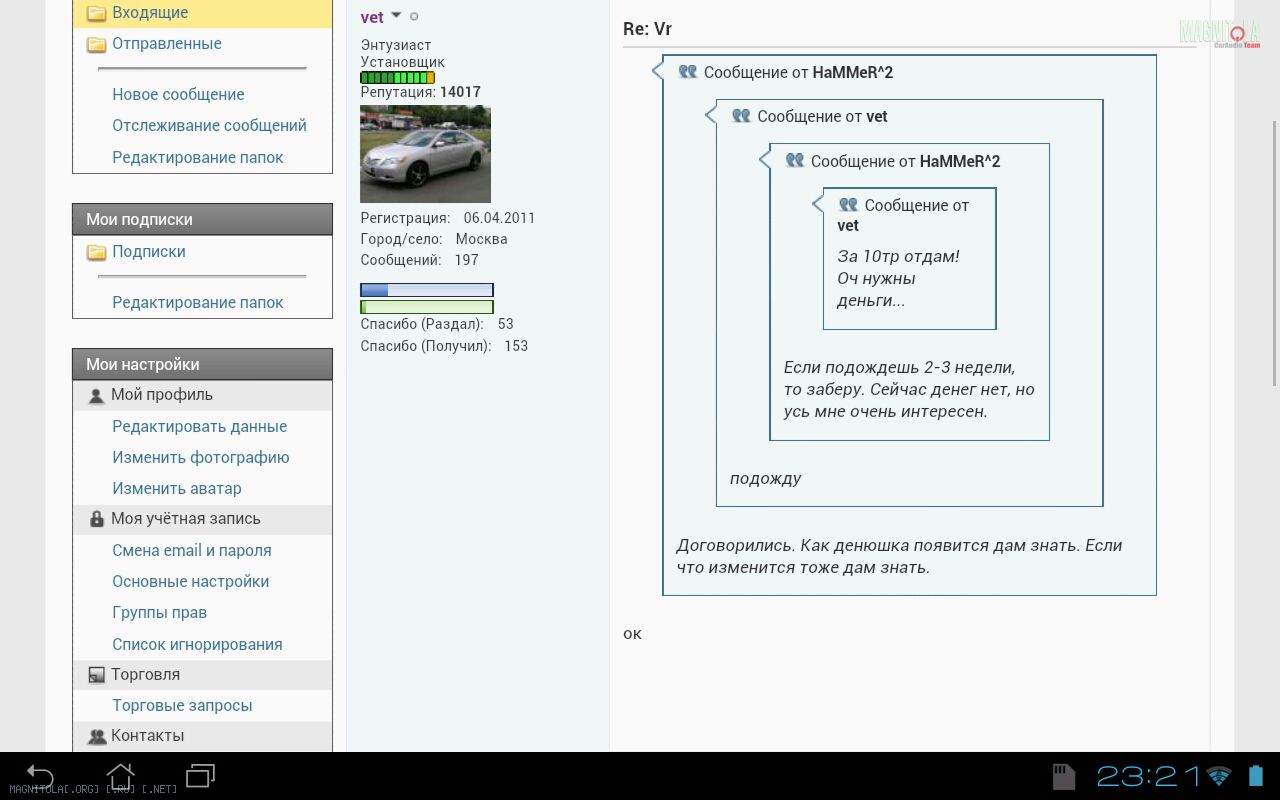Open the Входящие folder
Viewport: 1280px width, 800px height.
click(150, 13)
